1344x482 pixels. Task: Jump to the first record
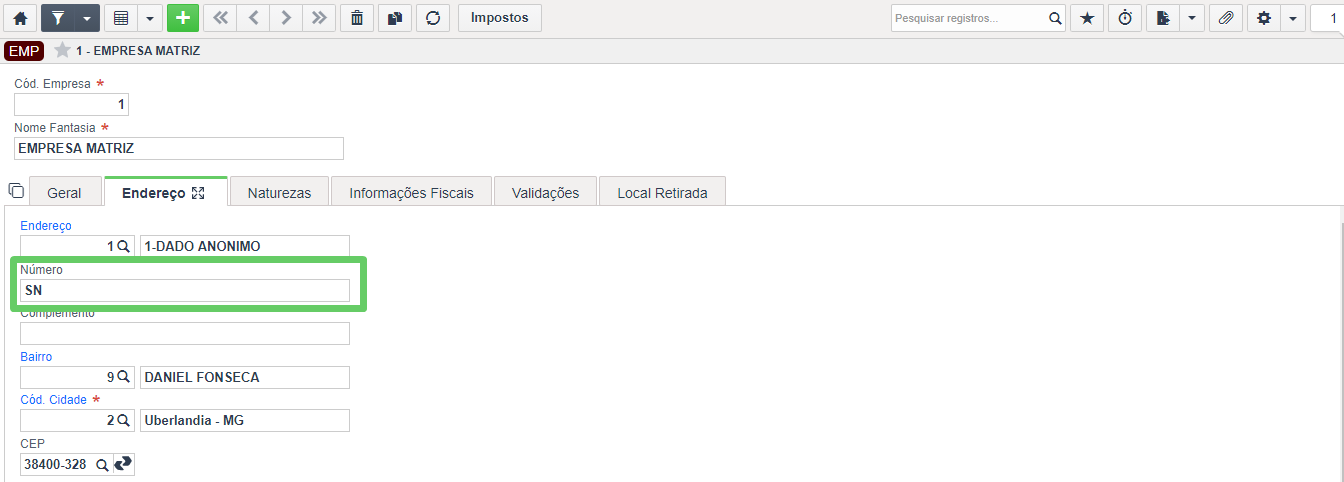click(x=220, y=18)
